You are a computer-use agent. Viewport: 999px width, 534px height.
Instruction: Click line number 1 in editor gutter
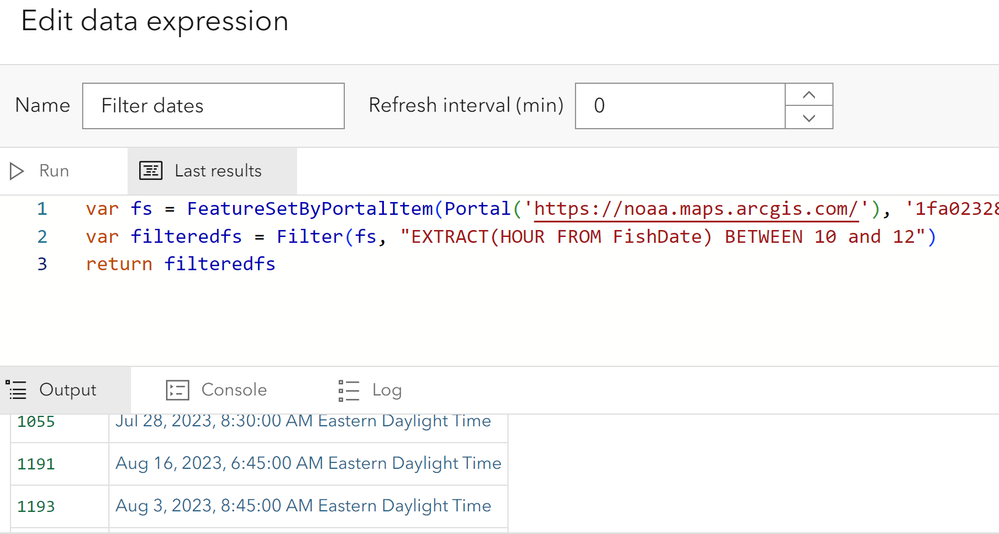click(42, 209)
